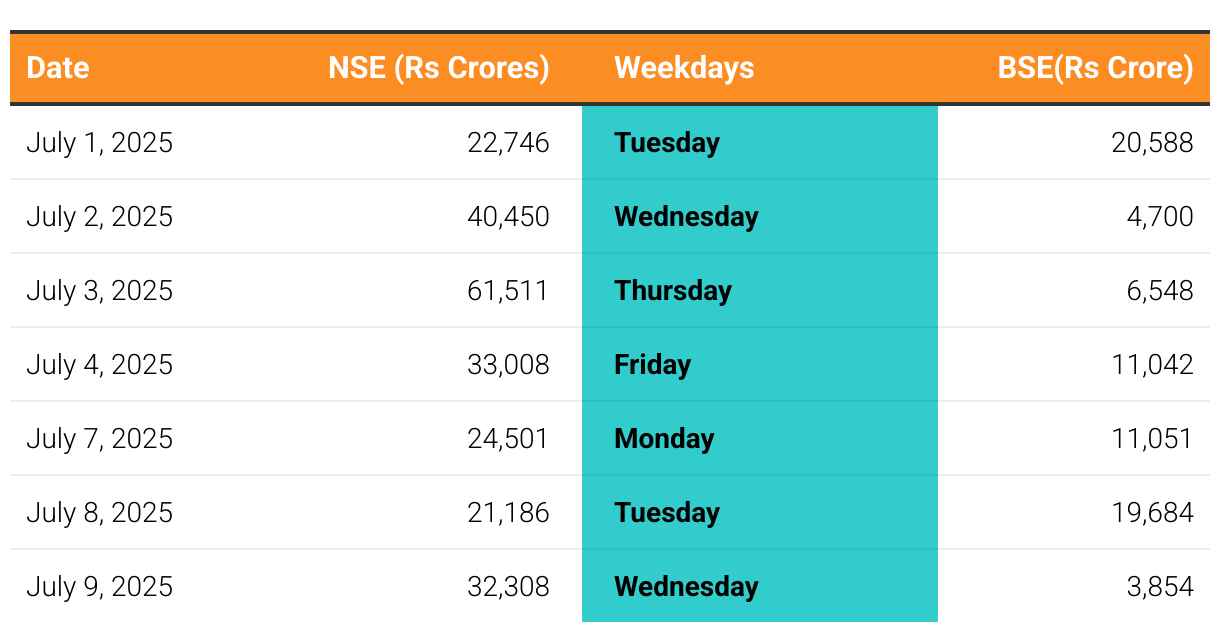This screenshot has height=632, width=1220.
Task: Select the NSE value 40,450
Action: 508,217
